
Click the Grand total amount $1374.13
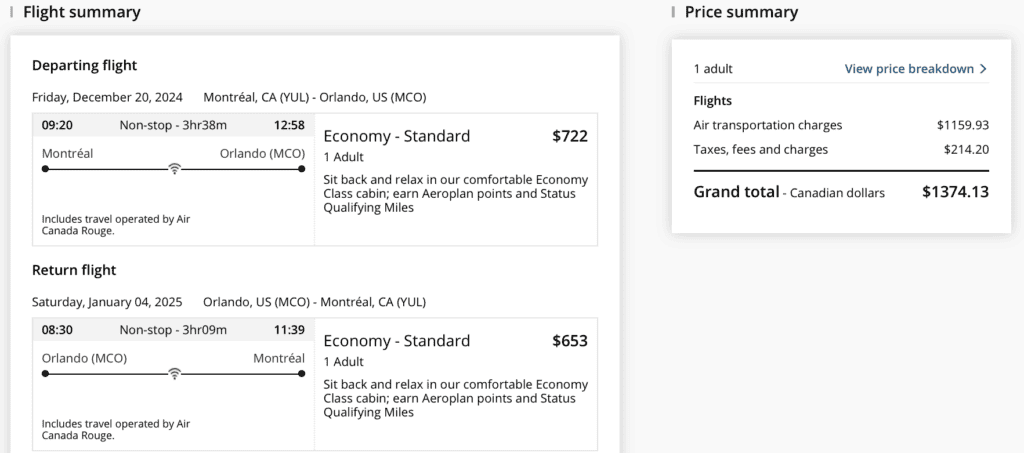[955, 192]
